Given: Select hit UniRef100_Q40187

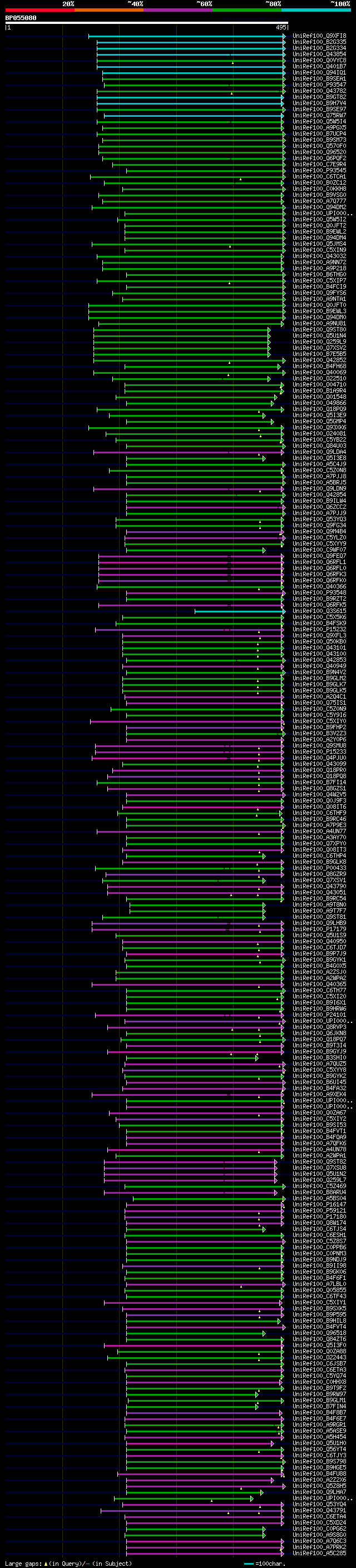Looking at the screenshot, I should [319, 66].
